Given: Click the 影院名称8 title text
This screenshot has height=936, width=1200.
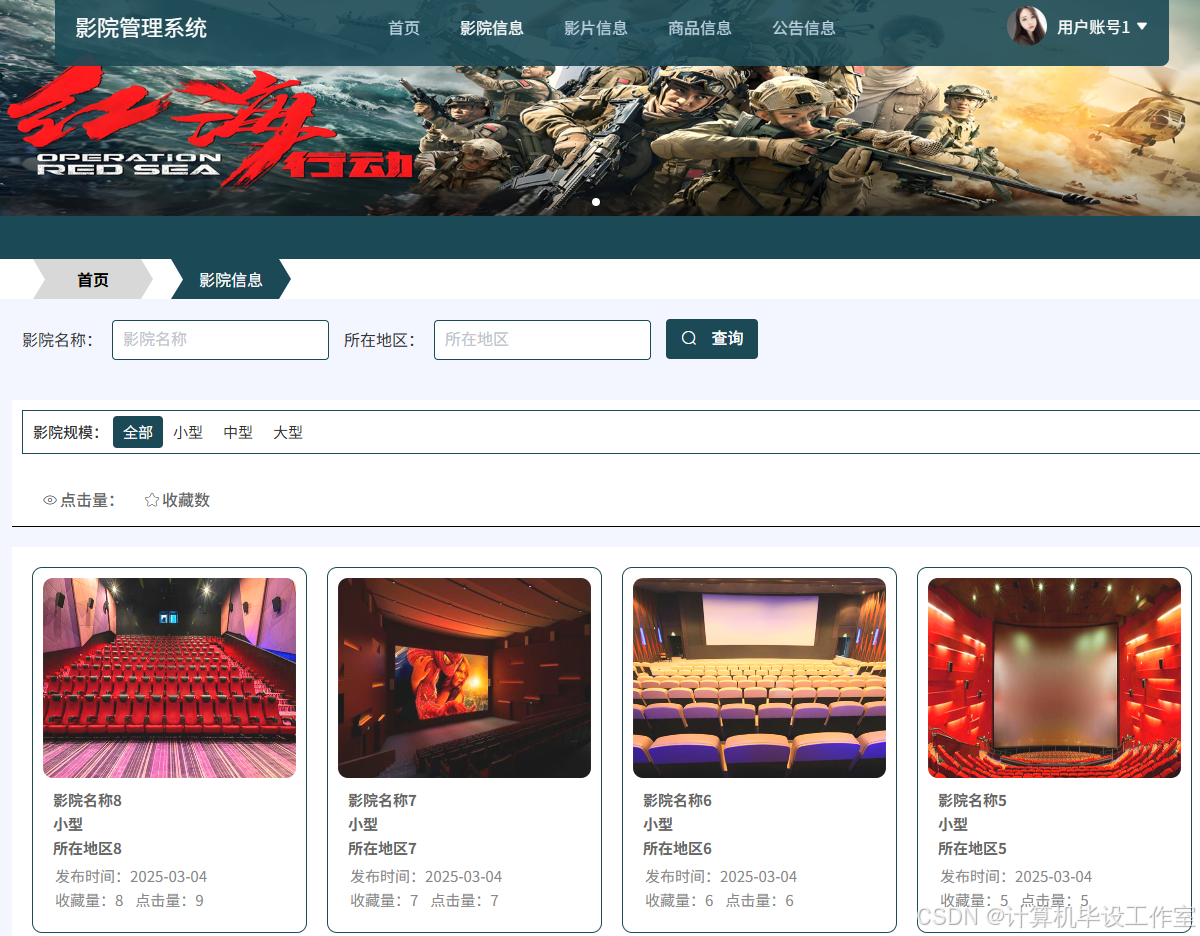Looking at the screenshot, I should (87, 800).
